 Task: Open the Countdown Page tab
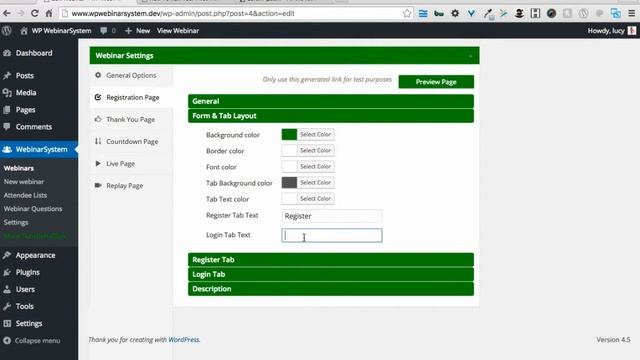(x=131, y=142)
